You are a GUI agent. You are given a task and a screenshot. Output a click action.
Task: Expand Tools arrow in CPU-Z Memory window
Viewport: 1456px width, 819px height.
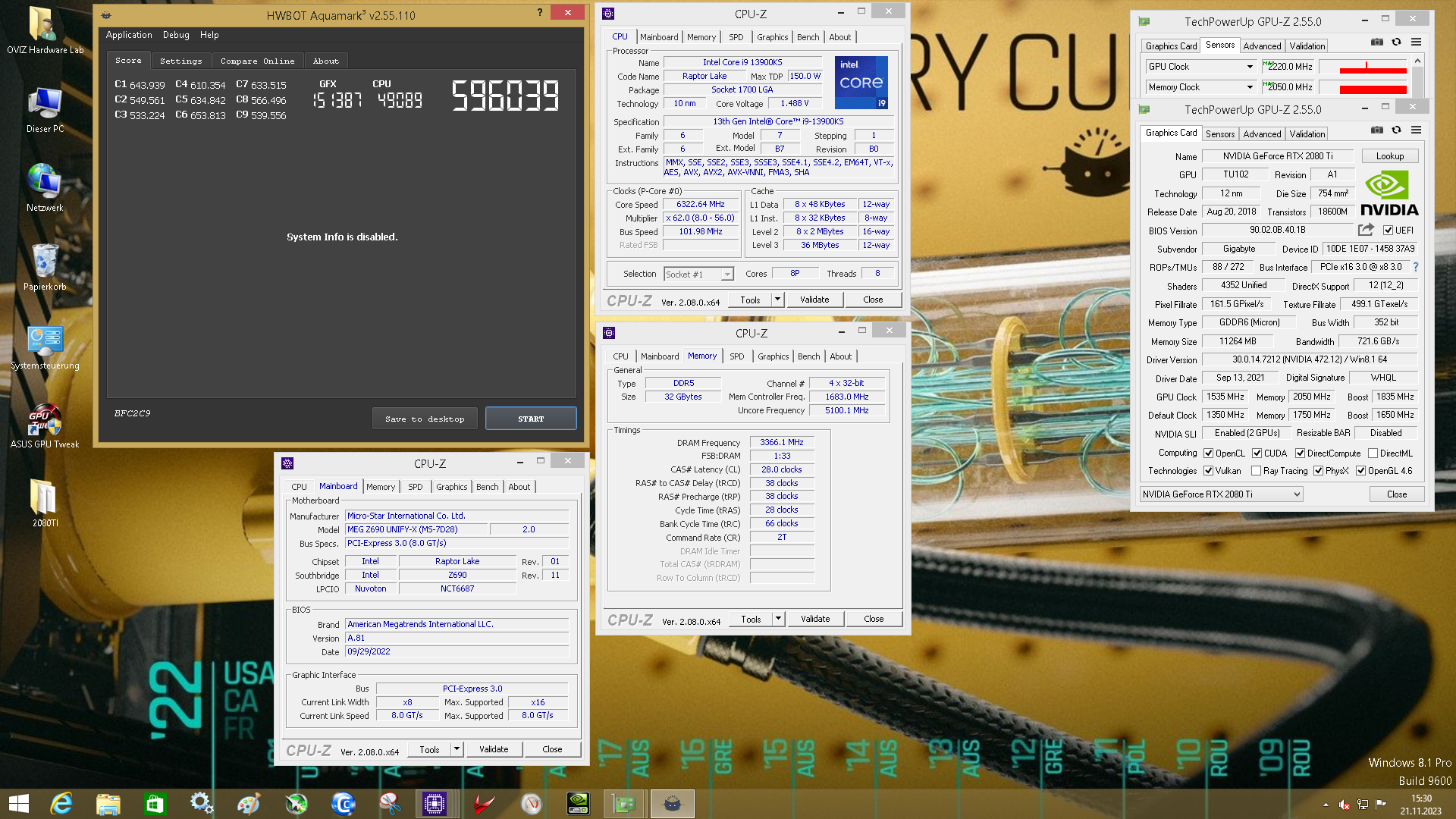point(778,619)
